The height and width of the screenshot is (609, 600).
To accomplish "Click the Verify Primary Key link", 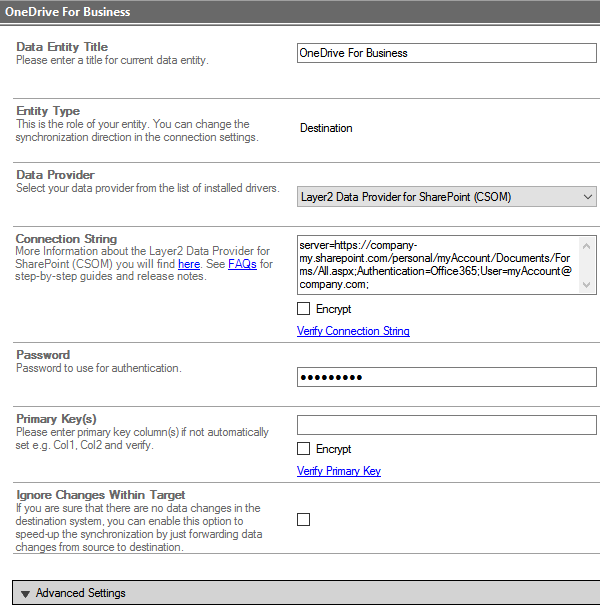I will [x=338, y=471].
